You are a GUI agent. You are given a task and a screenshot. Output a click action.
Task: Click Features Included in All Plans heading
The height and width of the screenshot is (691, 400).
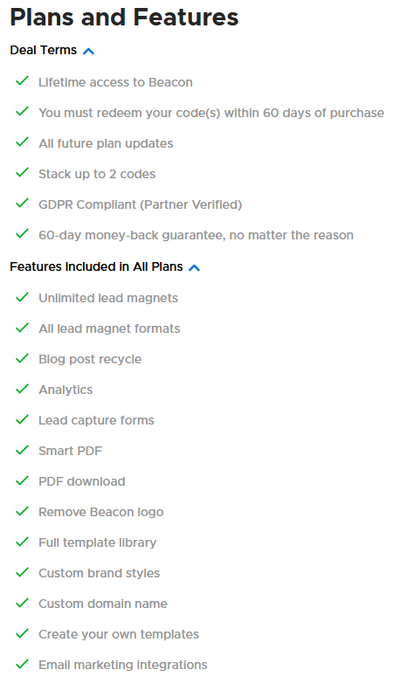(x=96, y=267)
